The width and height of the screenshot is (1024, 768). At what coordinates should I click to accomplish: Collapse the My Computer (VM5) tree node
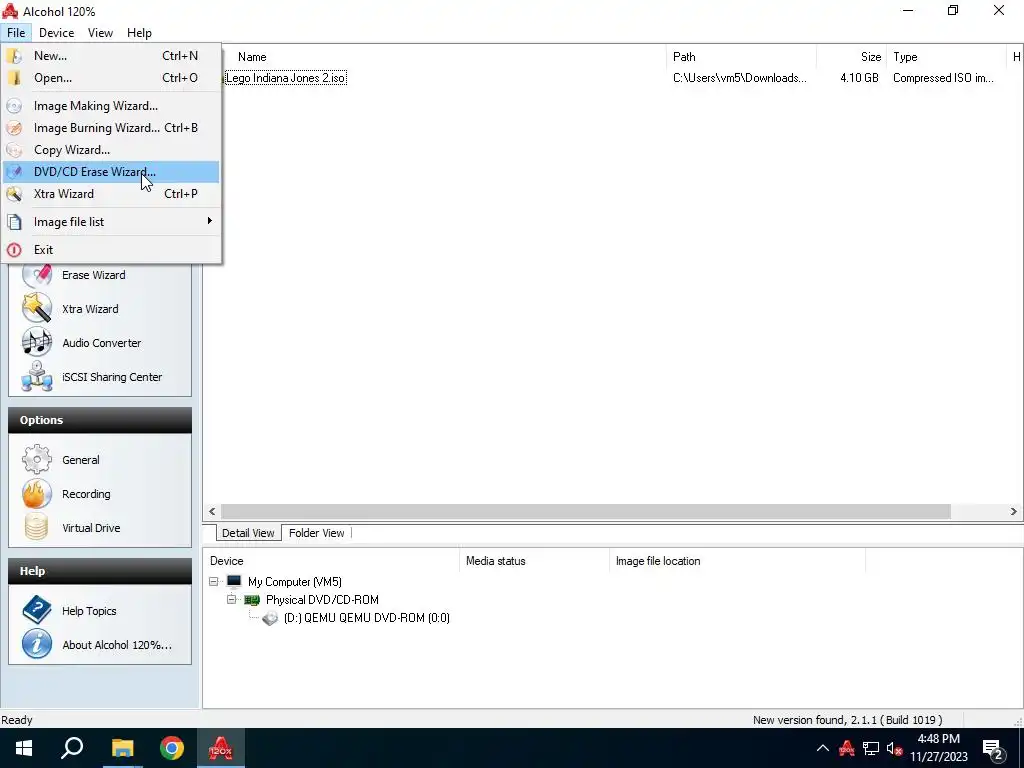[214, 581]
